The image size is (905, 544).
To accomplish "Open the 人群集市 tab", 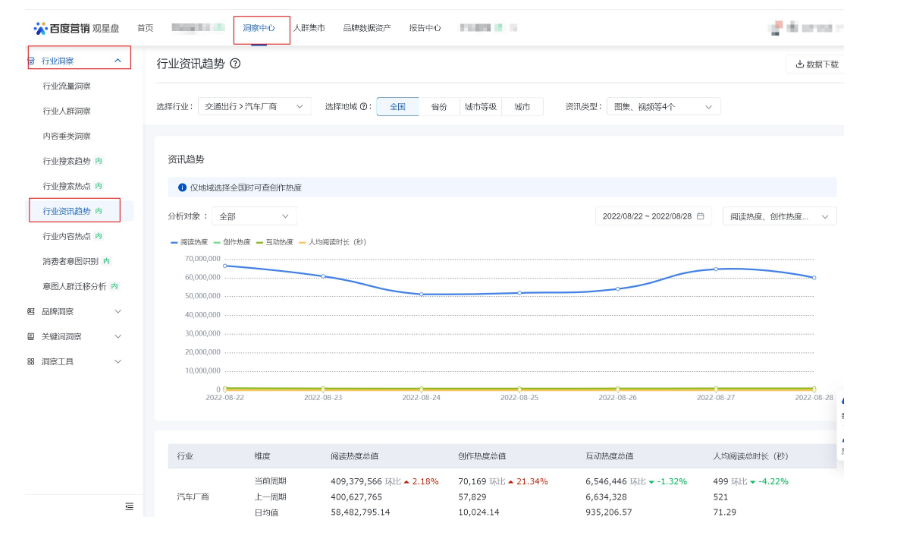I will tap(309, 28).
